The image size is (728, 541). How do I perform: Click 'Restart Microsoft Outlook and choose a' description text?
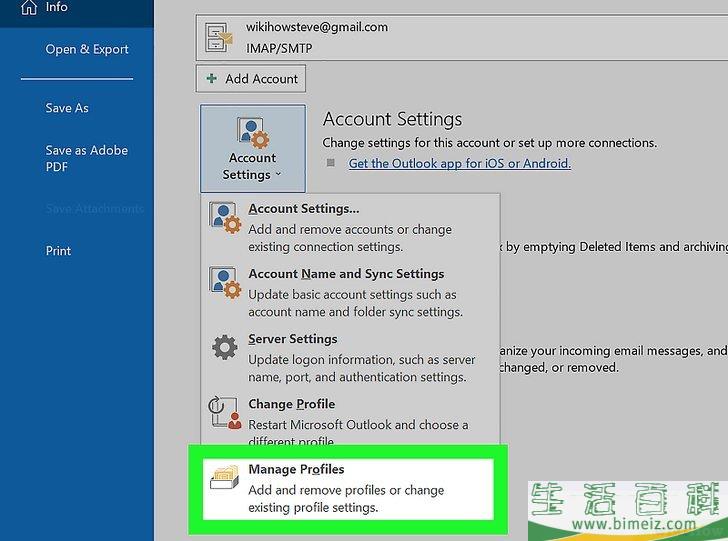coord(358,425)
